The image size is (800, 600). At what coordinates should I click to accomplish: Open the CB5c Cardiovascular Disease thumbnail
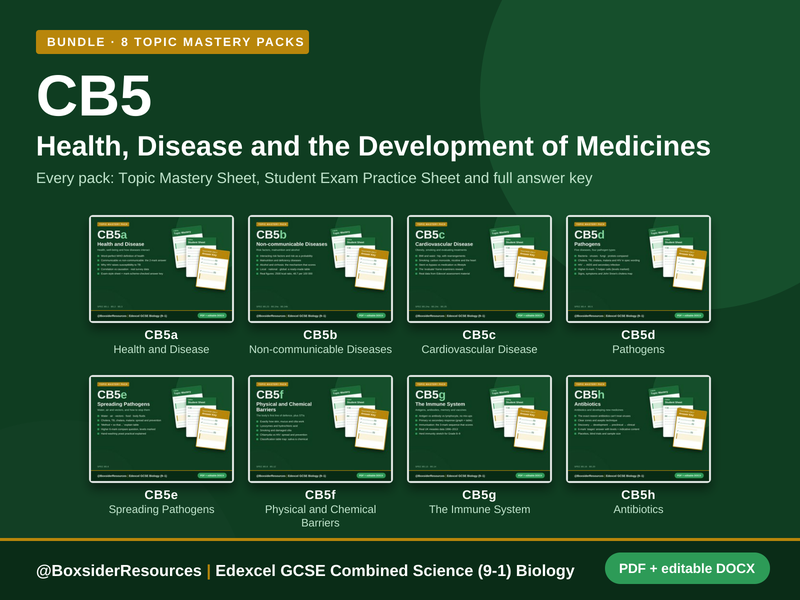click(480, 269)
